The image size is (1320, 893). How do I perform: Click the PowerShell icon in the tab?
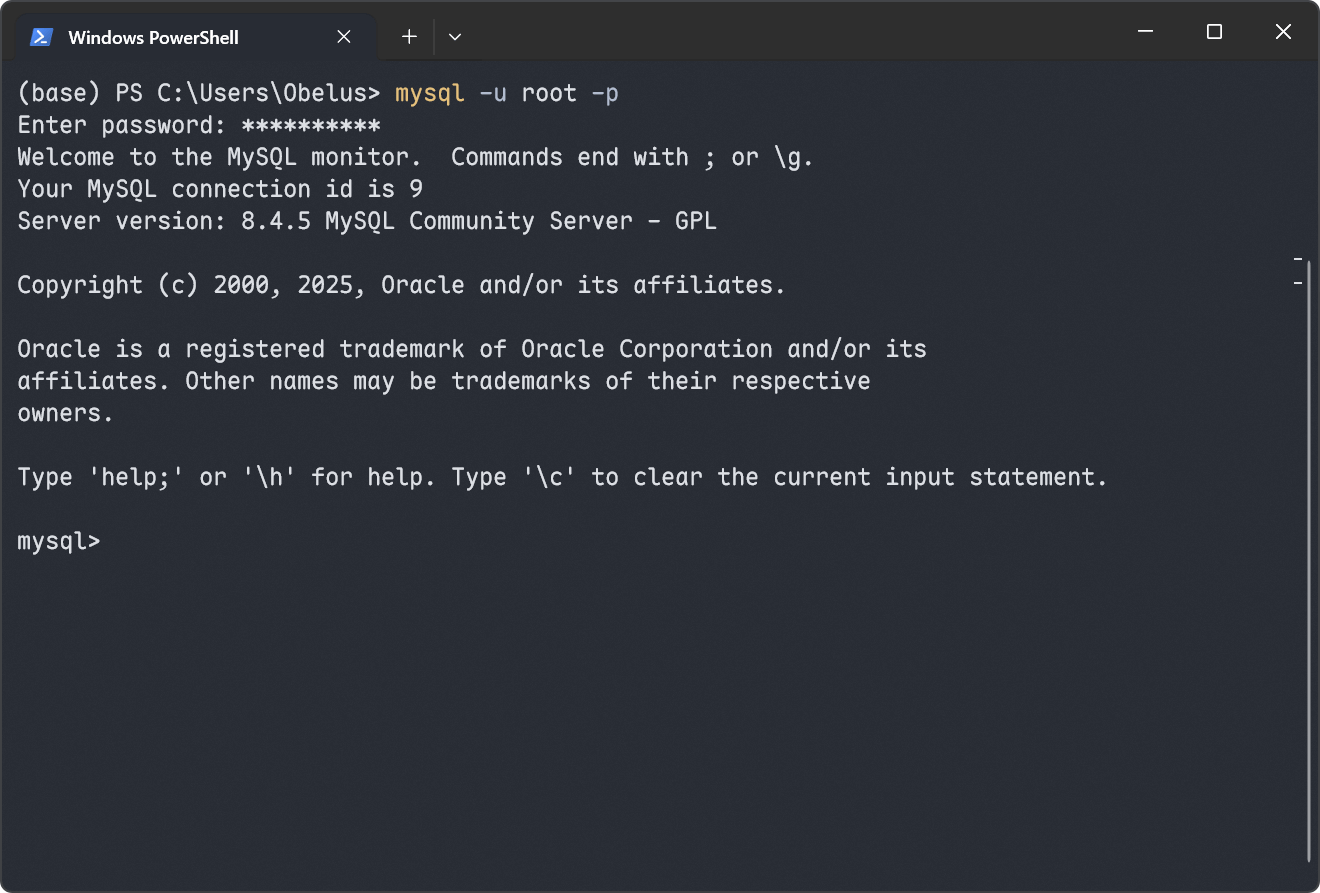click(x=41, y=37)
